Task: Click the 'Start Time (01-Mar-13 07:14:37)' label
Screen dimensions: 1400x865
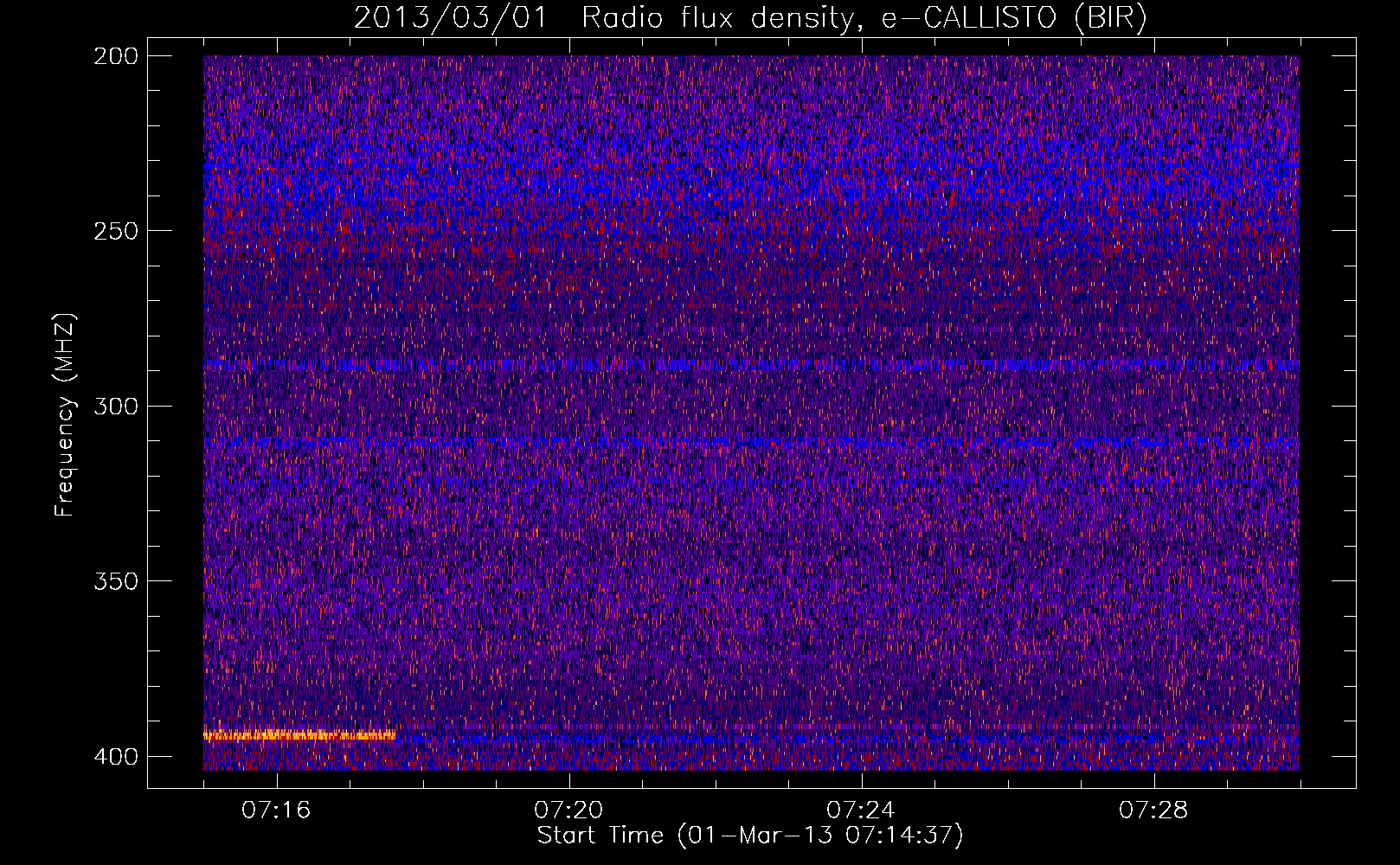Action: tap(749, 836)
